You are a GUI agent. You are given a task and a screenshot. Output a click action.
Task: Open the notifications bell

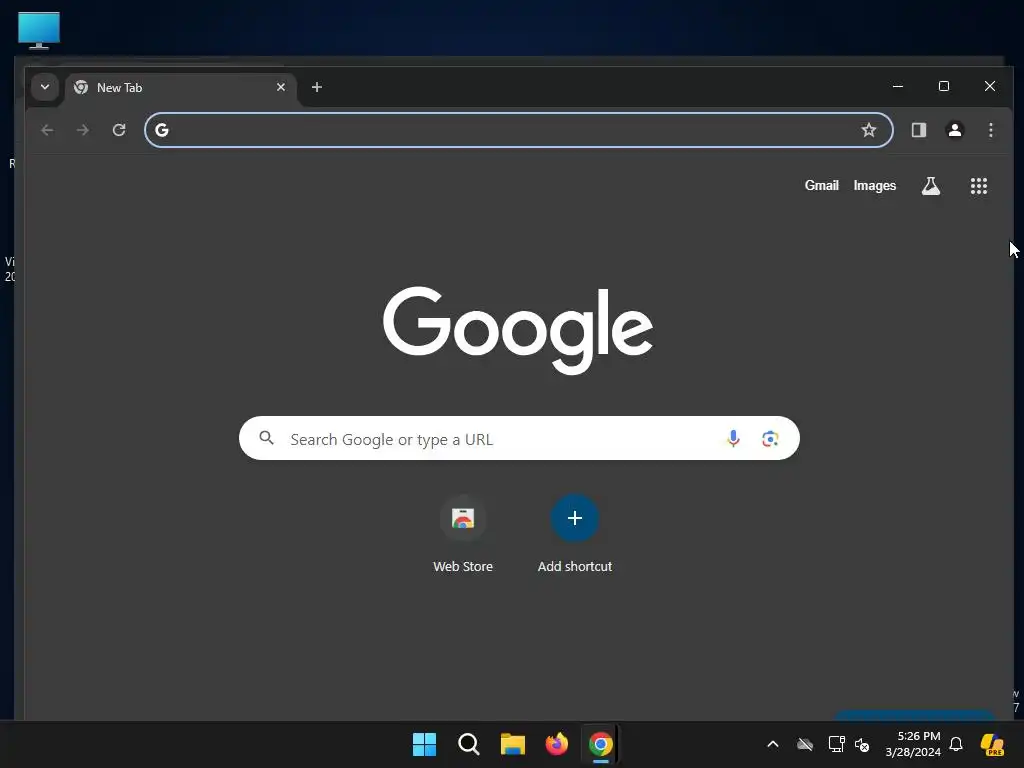coord(956,744)
